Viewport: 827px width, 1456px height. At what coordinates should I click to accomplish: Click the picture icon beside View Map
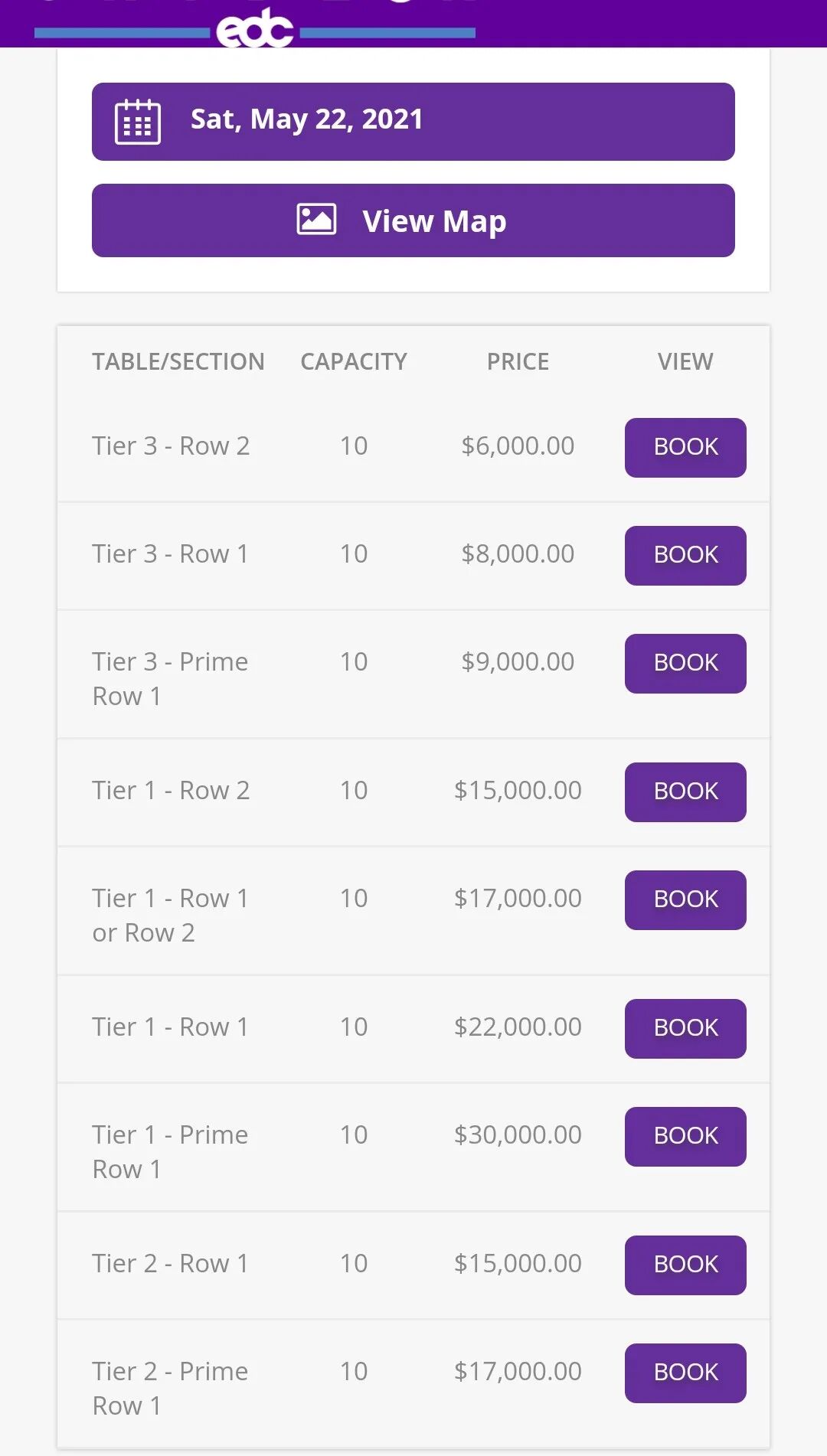316,220
